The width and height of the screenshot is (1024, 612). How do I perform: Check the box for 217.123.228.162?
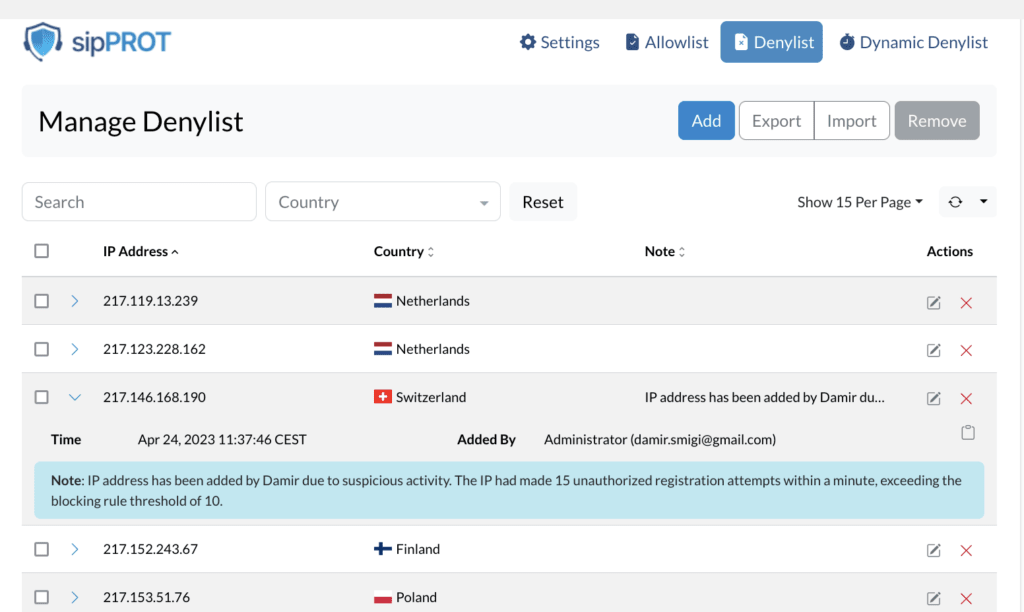(42, 349)
